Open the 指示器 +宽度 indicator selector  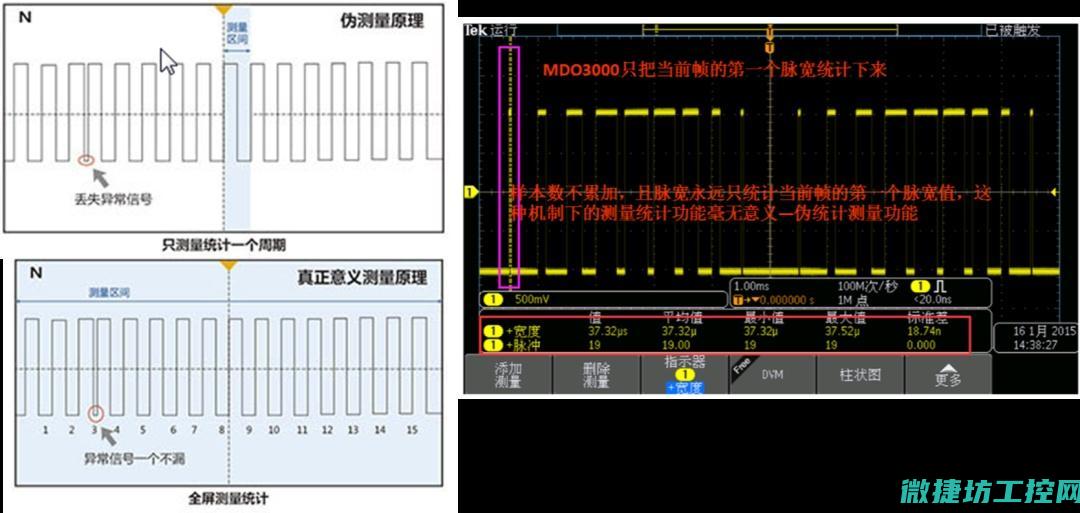tap(684, 375)
